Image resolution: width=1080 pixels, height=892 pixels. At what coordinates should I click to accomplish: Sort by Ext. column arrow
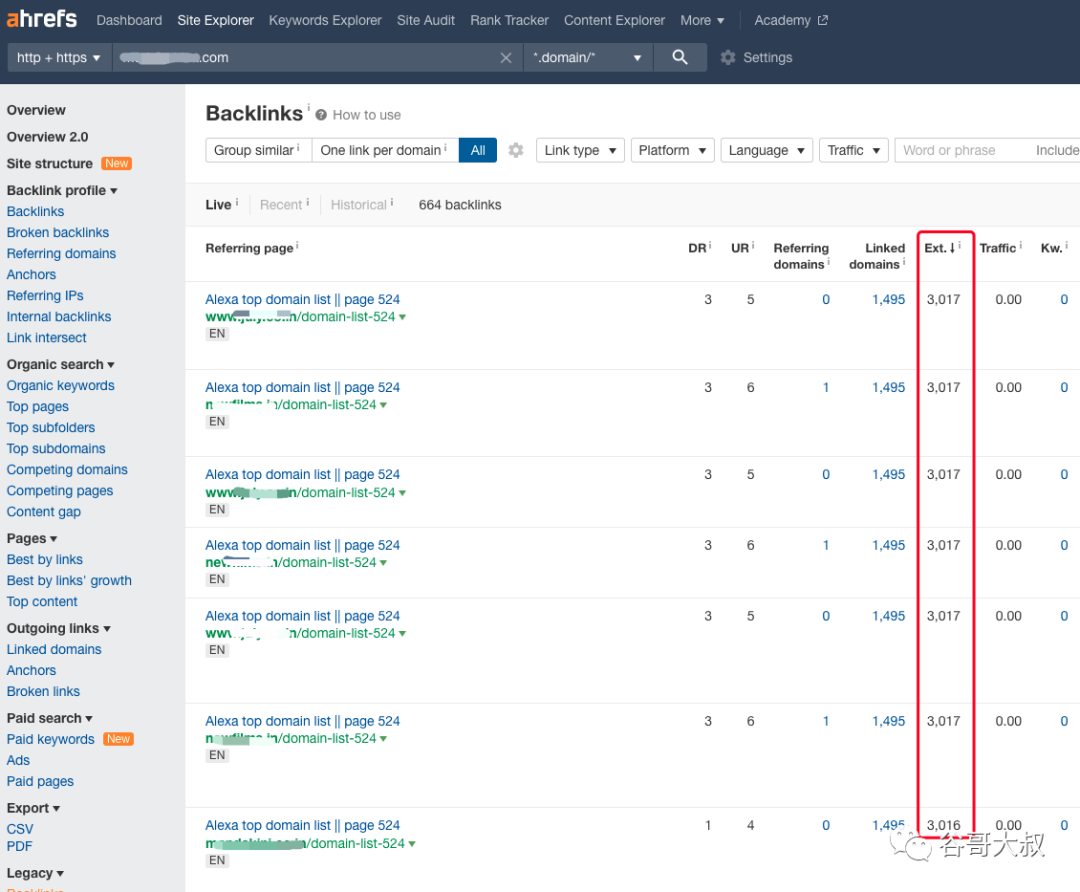coord(953,248)
